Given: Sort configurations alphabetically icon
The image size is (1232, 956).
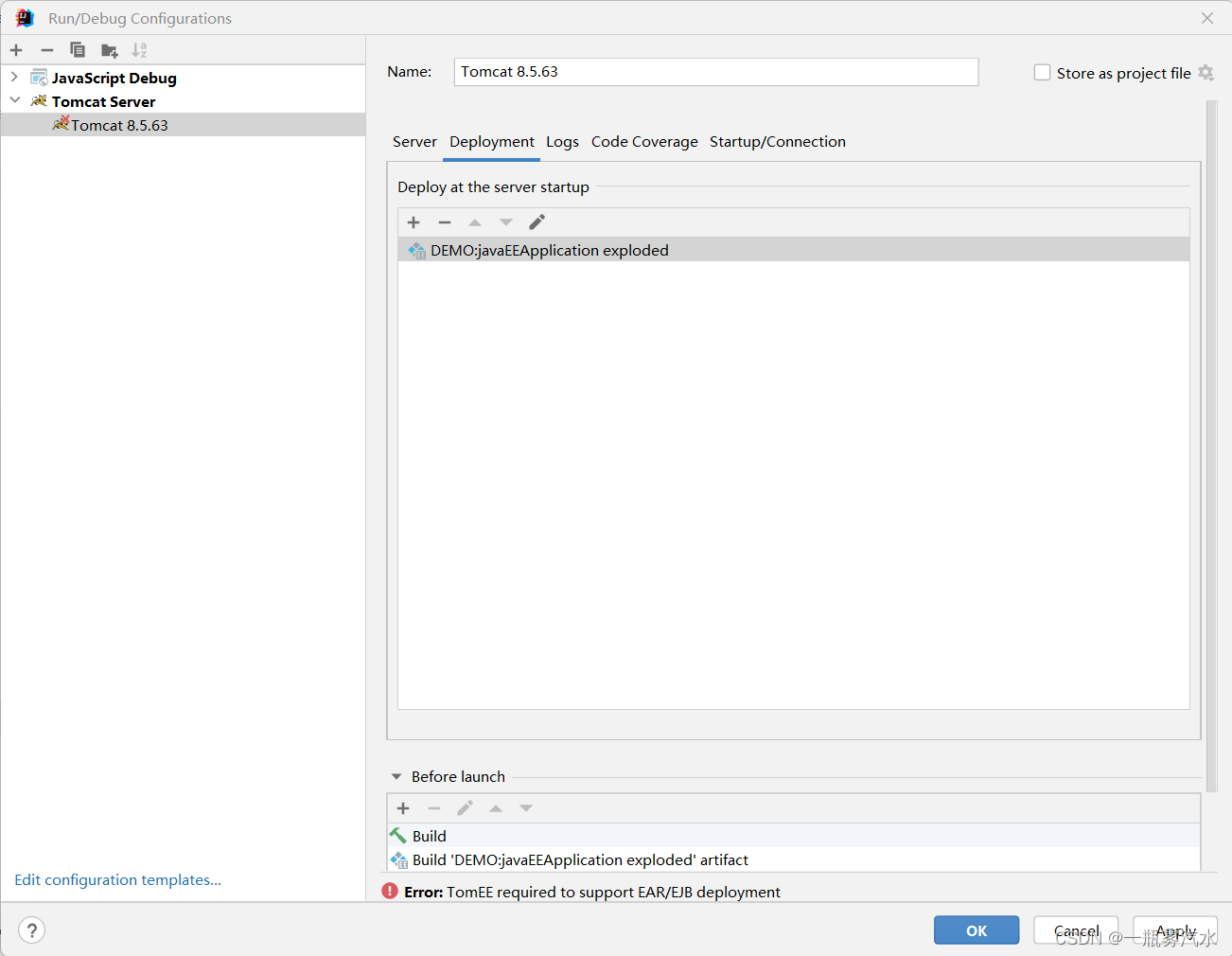Looking at the screenshot, I should click(139, 50).
